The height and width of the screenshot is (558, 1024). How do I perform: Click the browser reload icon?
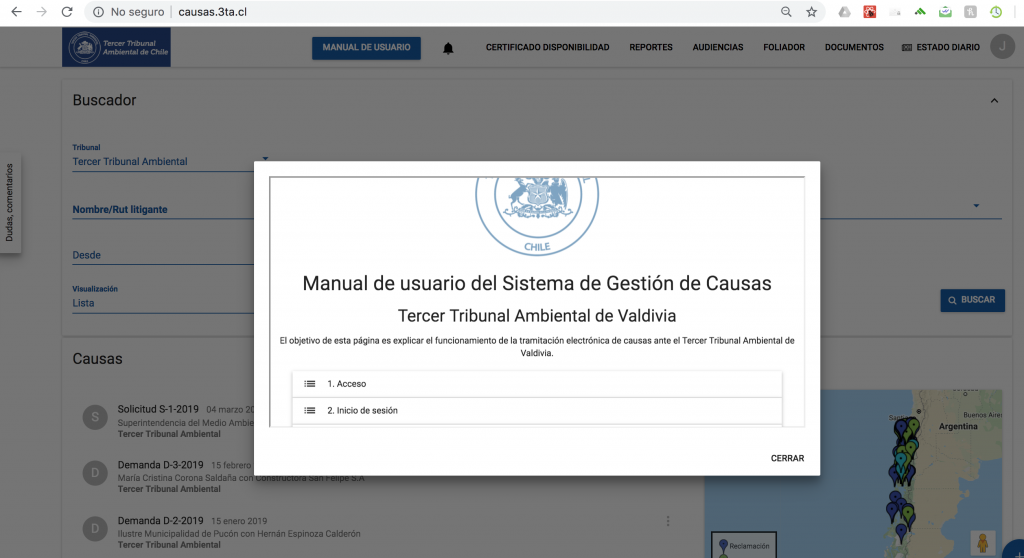coord(66,12)
